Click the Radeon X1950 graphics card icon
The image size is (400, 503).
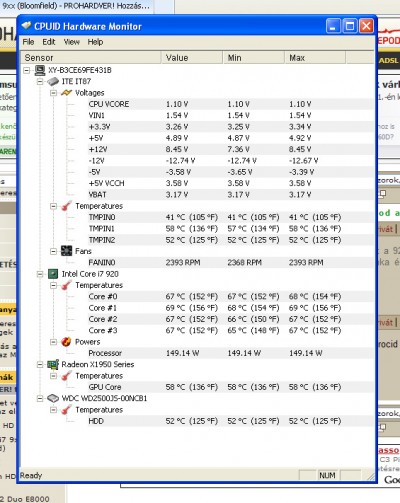coord(53,365)
